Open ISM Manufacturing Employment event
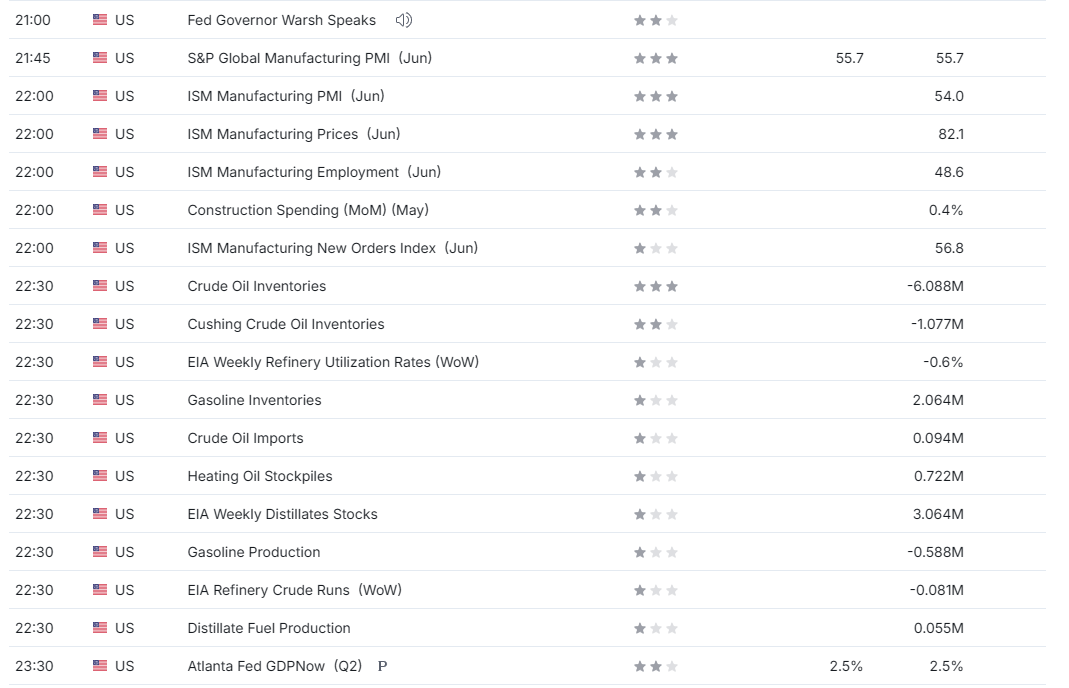1069x688 pixels. [x=314, y=172]
